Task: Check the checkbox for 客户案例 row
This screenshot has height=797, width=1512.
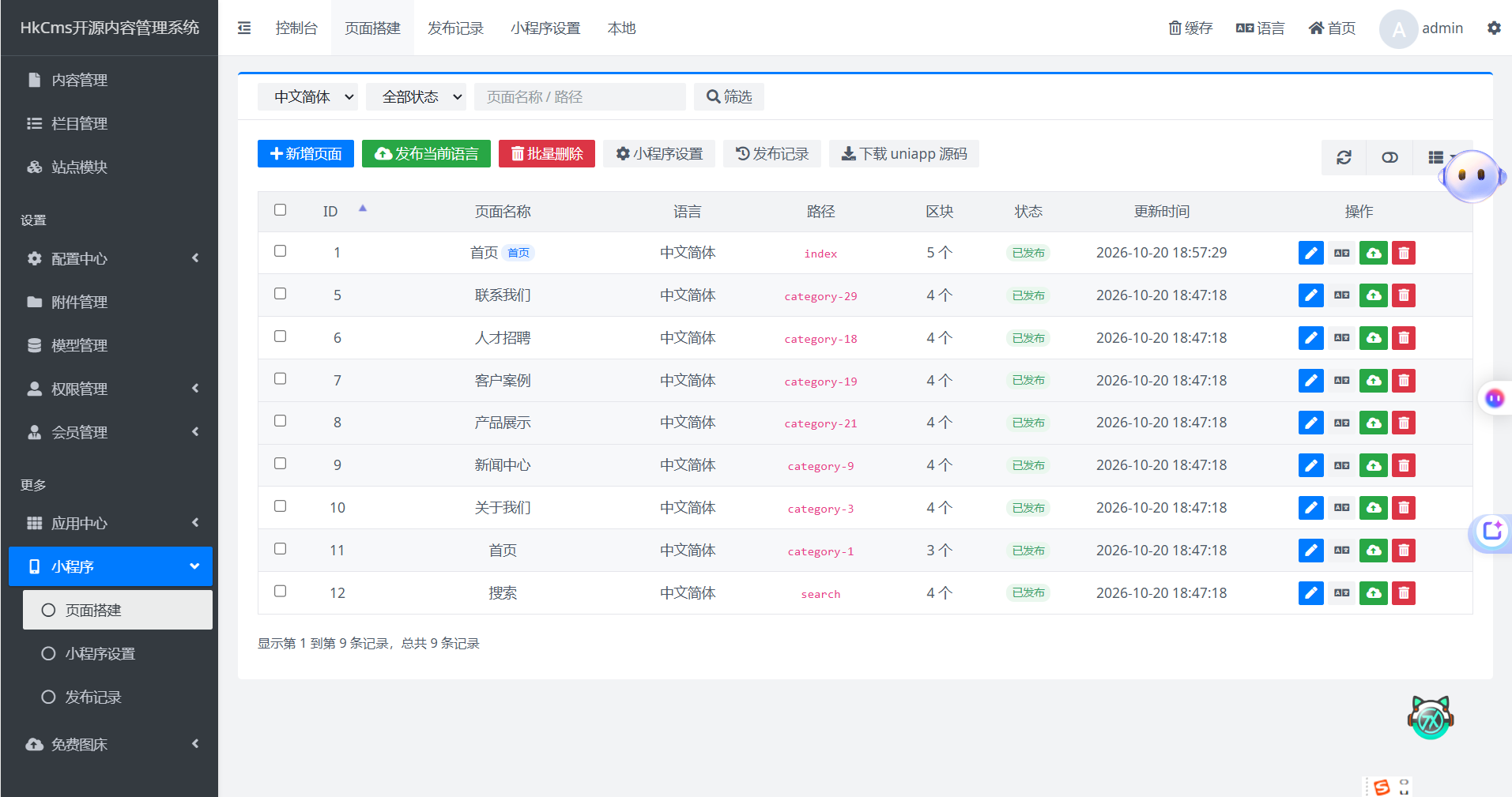Action: coord(280,379)
